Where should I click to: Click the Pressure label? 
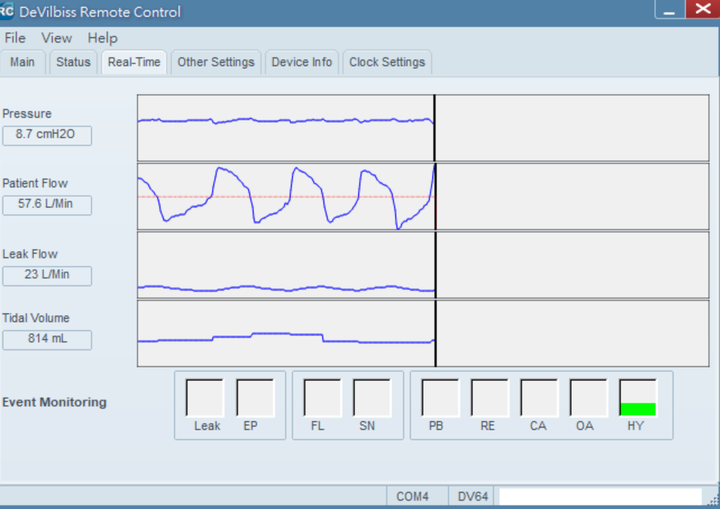[27, 114]
